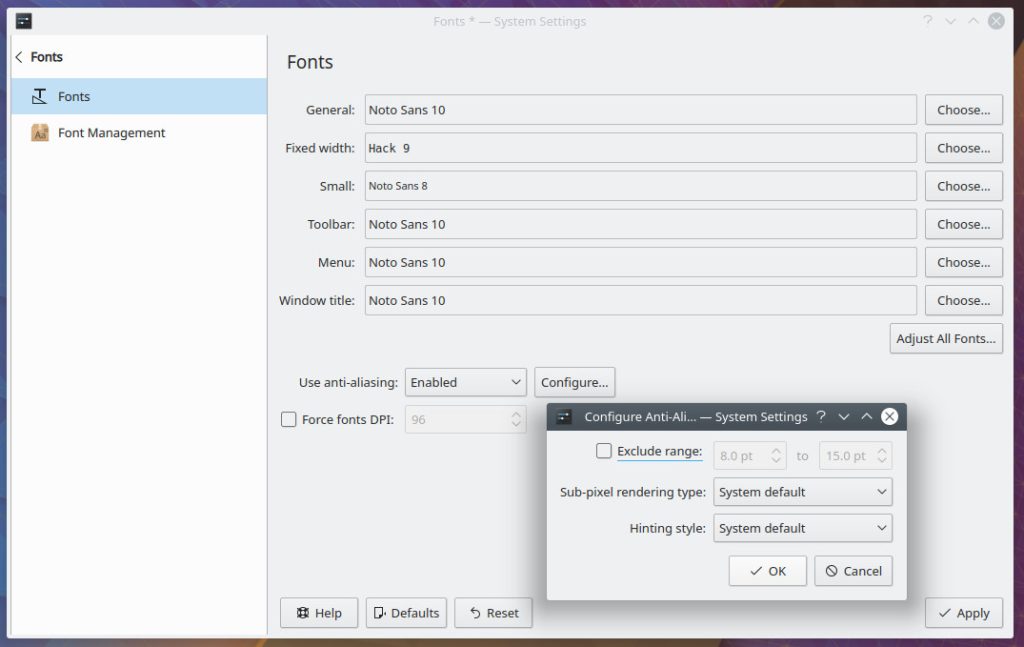Open the Hinting style dropdown
The height and width of the screenshot is (647, 1024).
802,528
